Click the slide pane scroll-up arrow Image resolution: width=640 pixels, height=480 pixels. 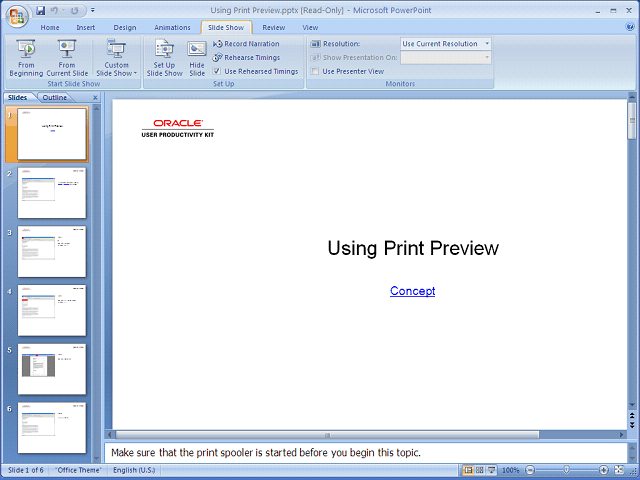96,109
